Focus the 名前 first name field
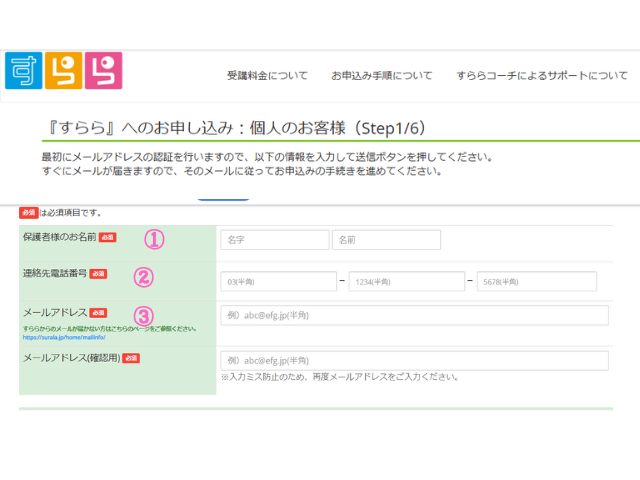The height and width of the screenshot is (480, 640). 386,240
